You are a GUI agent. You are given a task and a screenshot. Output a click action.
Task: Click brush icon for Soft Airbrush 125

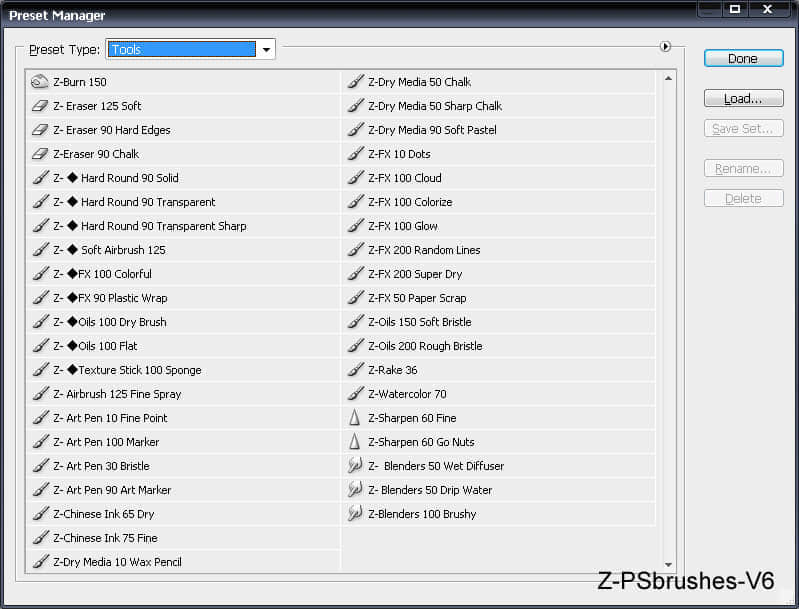(41, 249)
